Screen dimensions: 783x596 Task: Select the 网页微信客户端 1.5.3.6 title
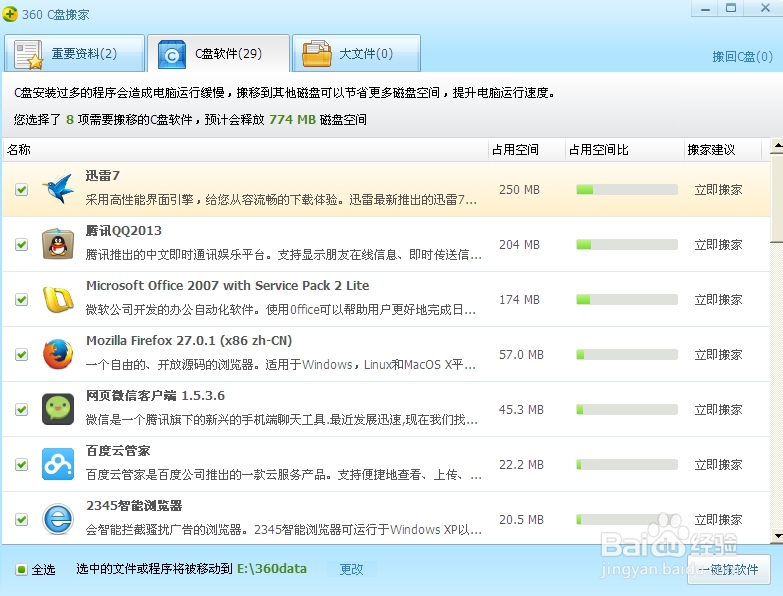(x=155, y=395)
